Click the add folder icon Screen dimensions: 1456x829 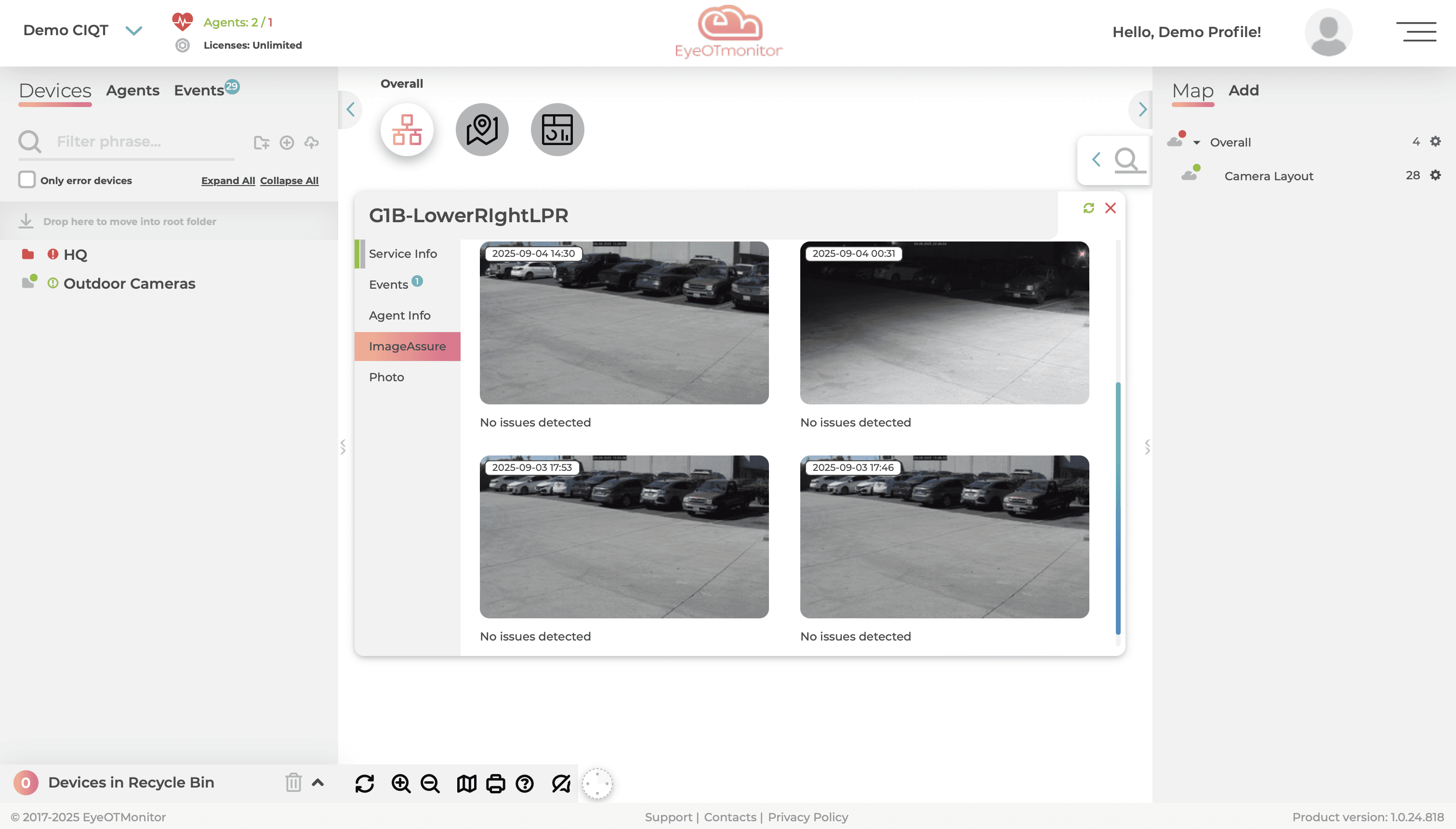point(261,142)
